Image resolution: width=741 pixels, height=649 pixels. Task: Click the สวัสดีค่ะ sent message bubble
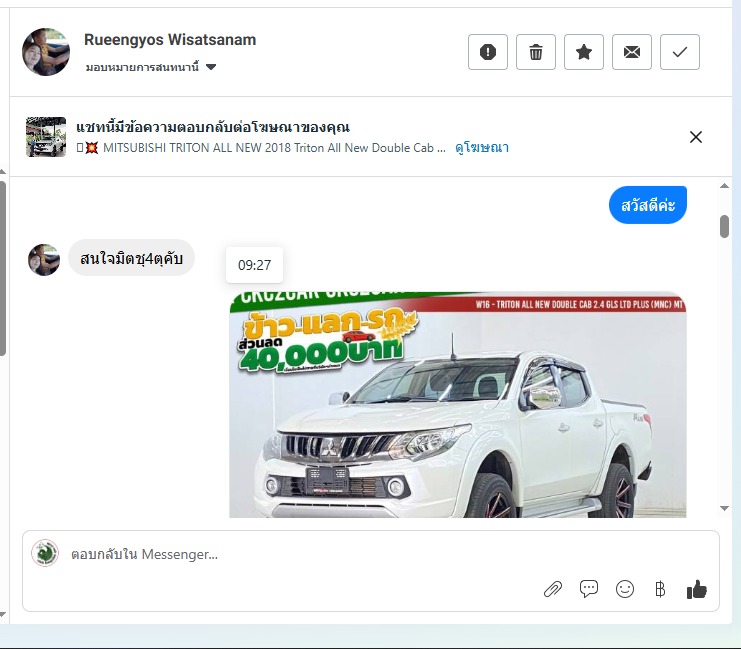coord(648,205)
